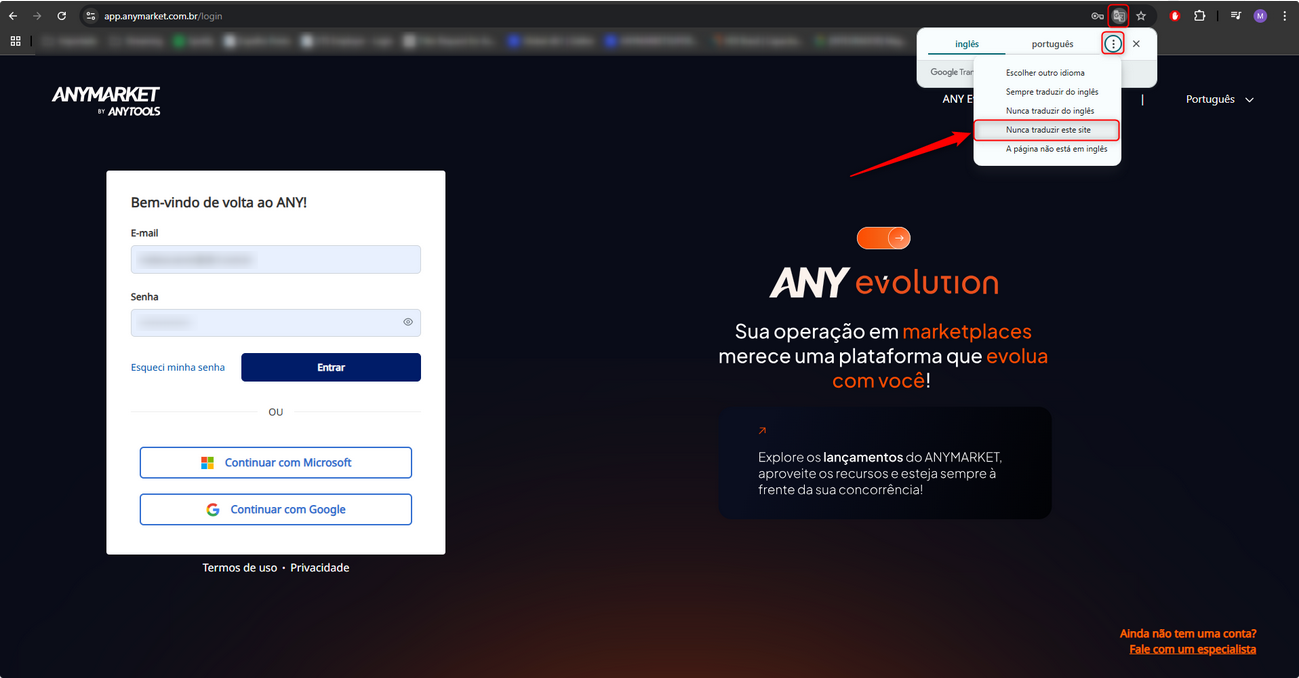Viewport: 1299px width, 678px height.
Task: Open the saved passwords key icon
Action: point(1097,16)
